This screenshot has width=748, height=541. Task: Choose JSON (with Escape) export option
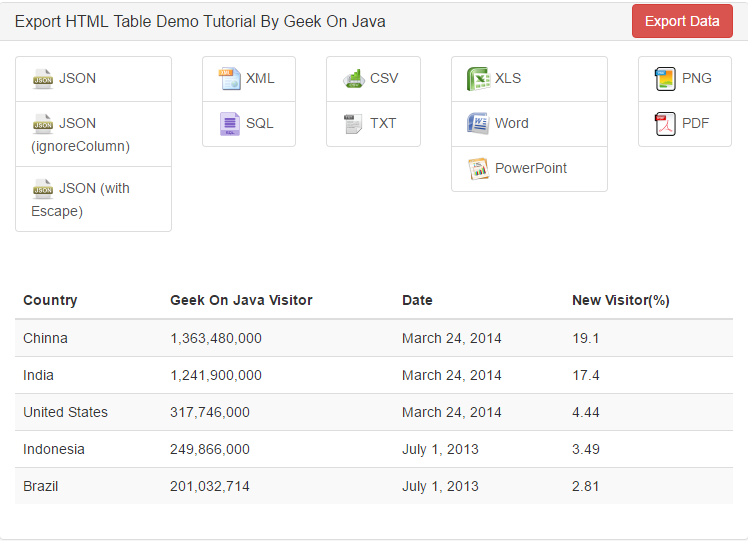click(80, 199)
